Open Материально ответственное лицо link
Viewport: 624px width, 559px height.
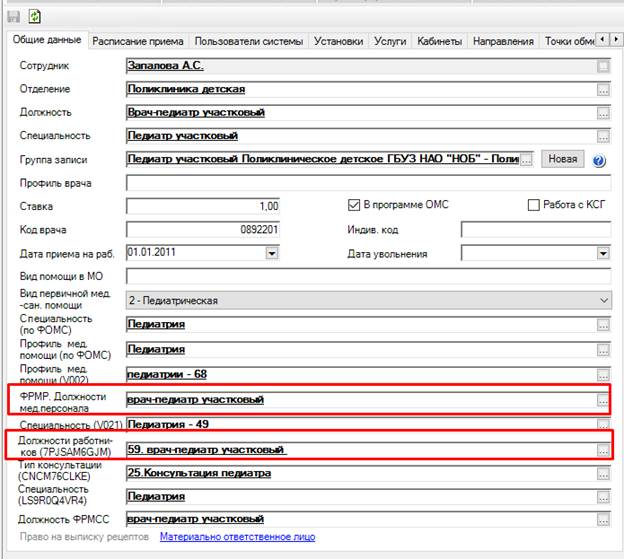(238, 537)
